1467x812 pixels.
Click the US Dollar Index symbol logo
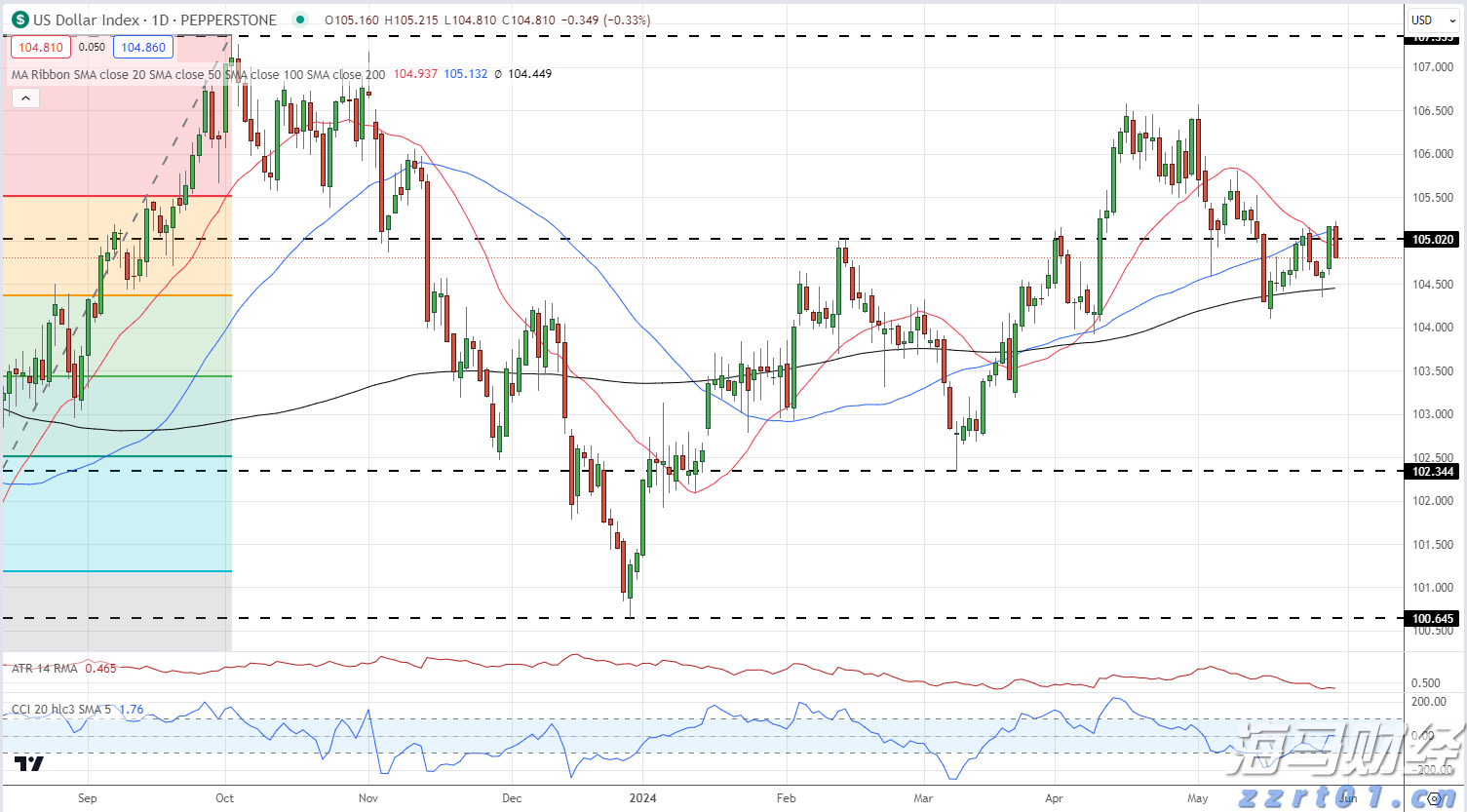click(x=19, y=19)
